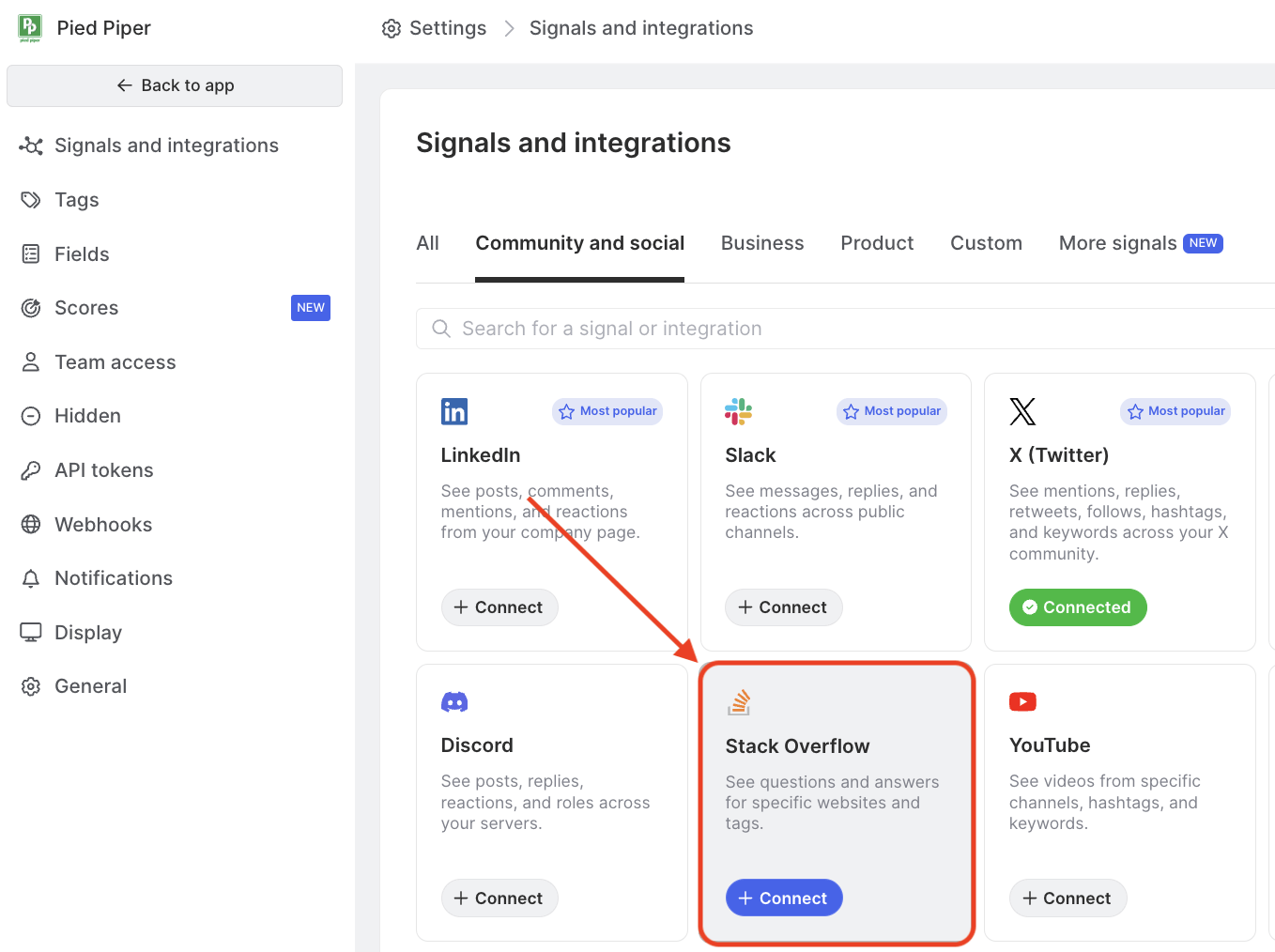The width and height of the screenshot is (1275, 952).
Task: Click the Signals and integrations sidebar icon
Action: (31, 146)
